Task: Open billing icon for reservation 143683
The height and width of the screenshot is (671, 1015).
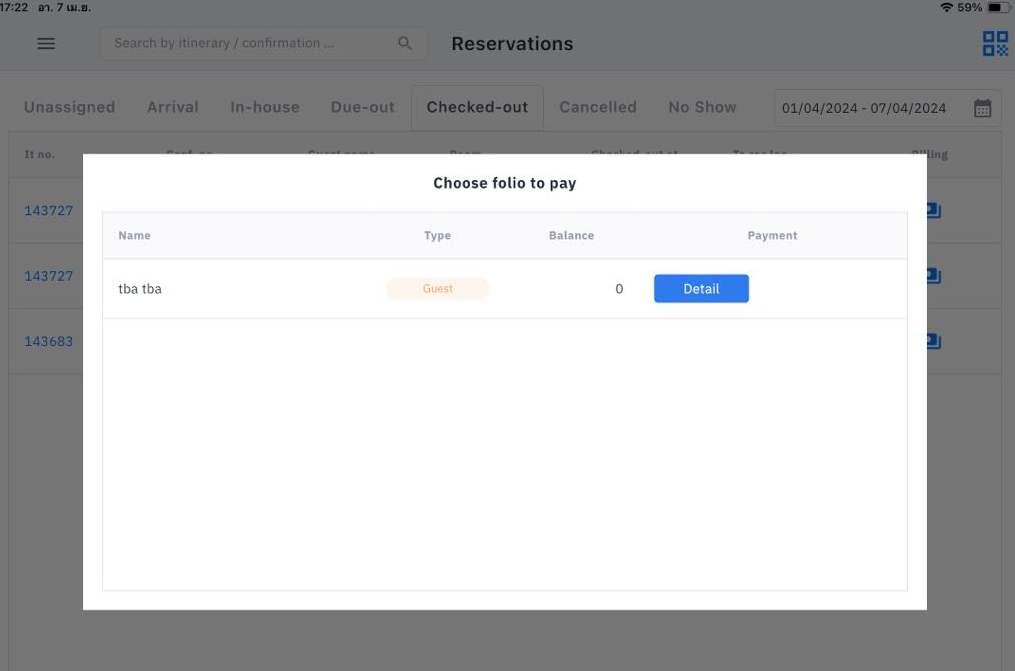Action: coord(933,341)
